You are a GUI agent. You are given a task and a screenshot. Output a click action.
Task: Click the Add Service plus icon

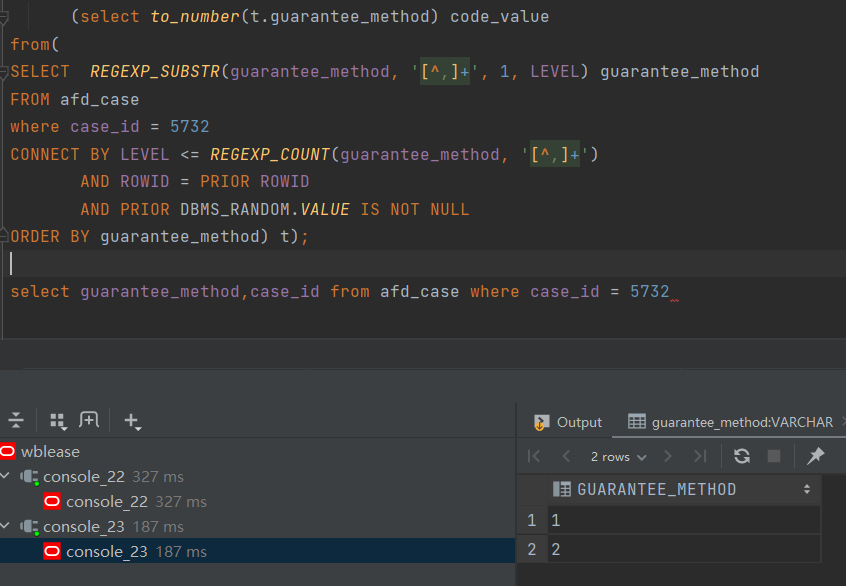pos(131,421)
